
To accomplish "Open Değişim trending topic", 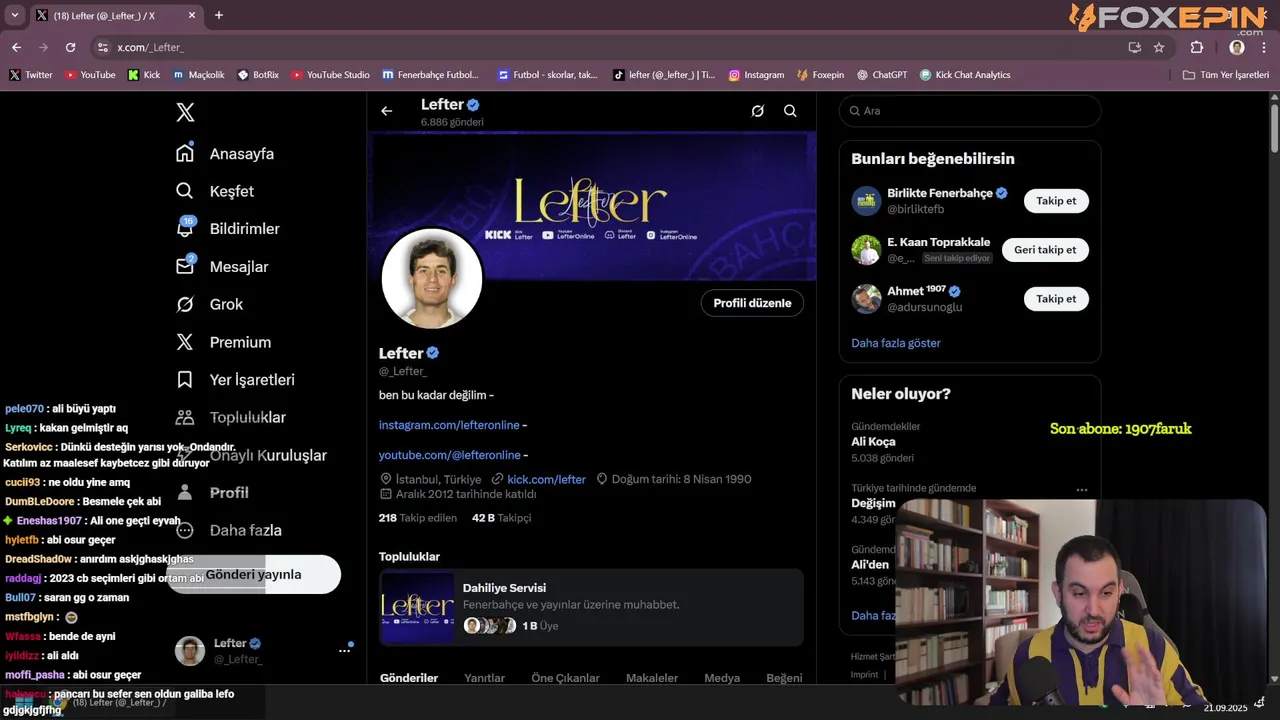I will (873, 504).
